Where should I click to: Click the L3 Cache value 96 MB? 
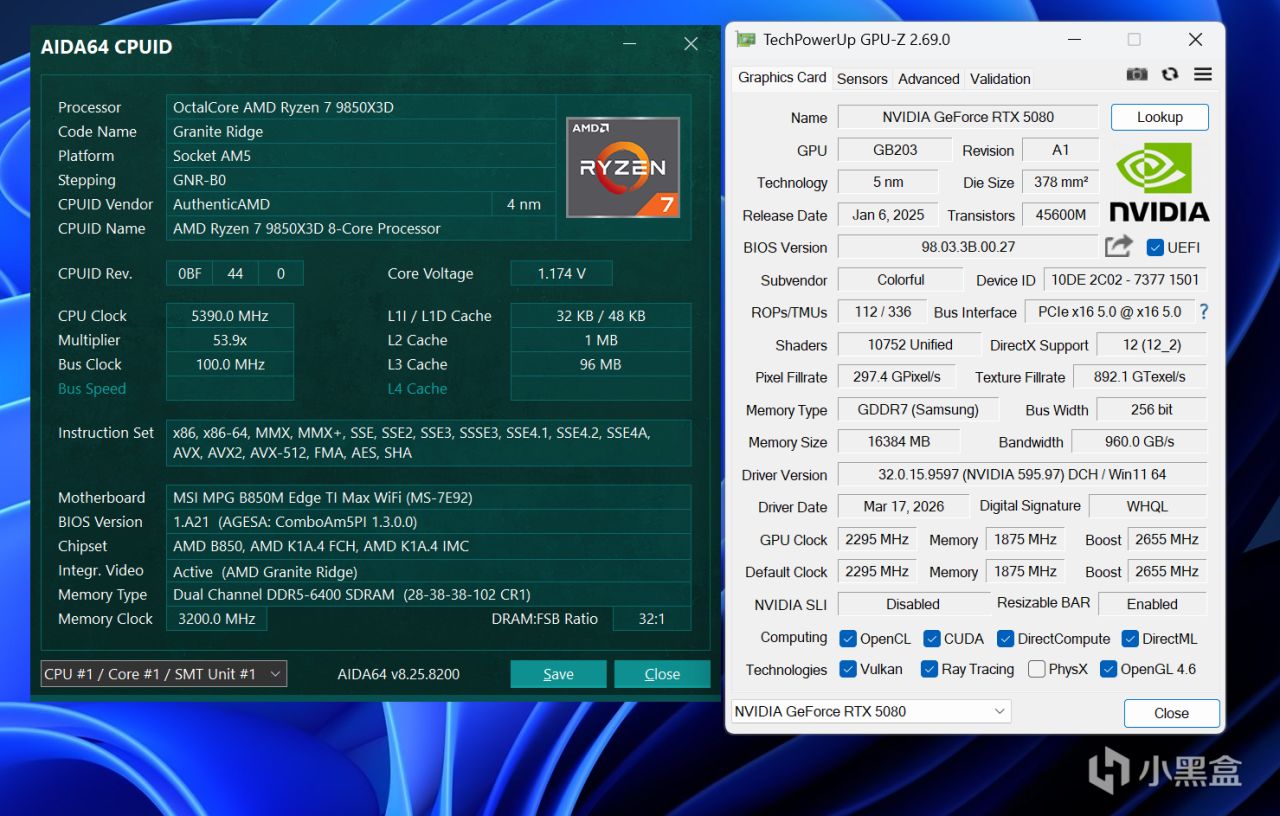click(x=600, y=365)
